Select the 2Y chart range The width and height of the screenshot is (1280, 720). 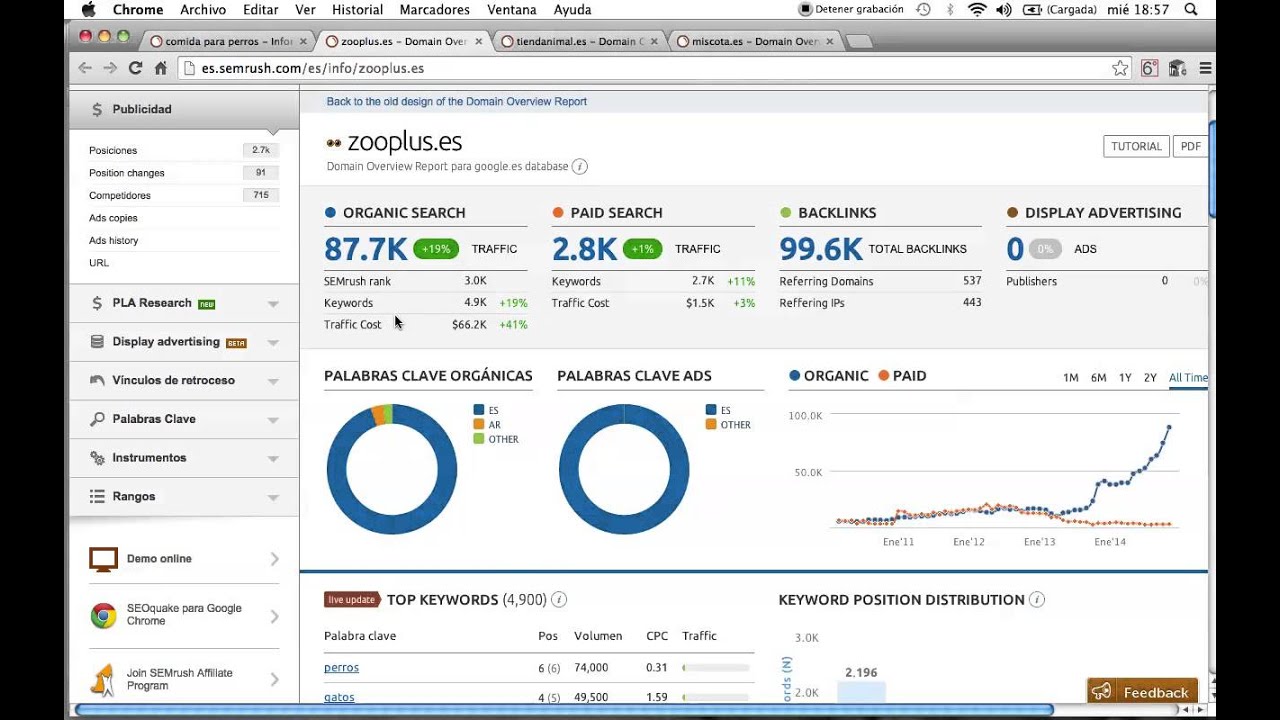point(1150,378)
